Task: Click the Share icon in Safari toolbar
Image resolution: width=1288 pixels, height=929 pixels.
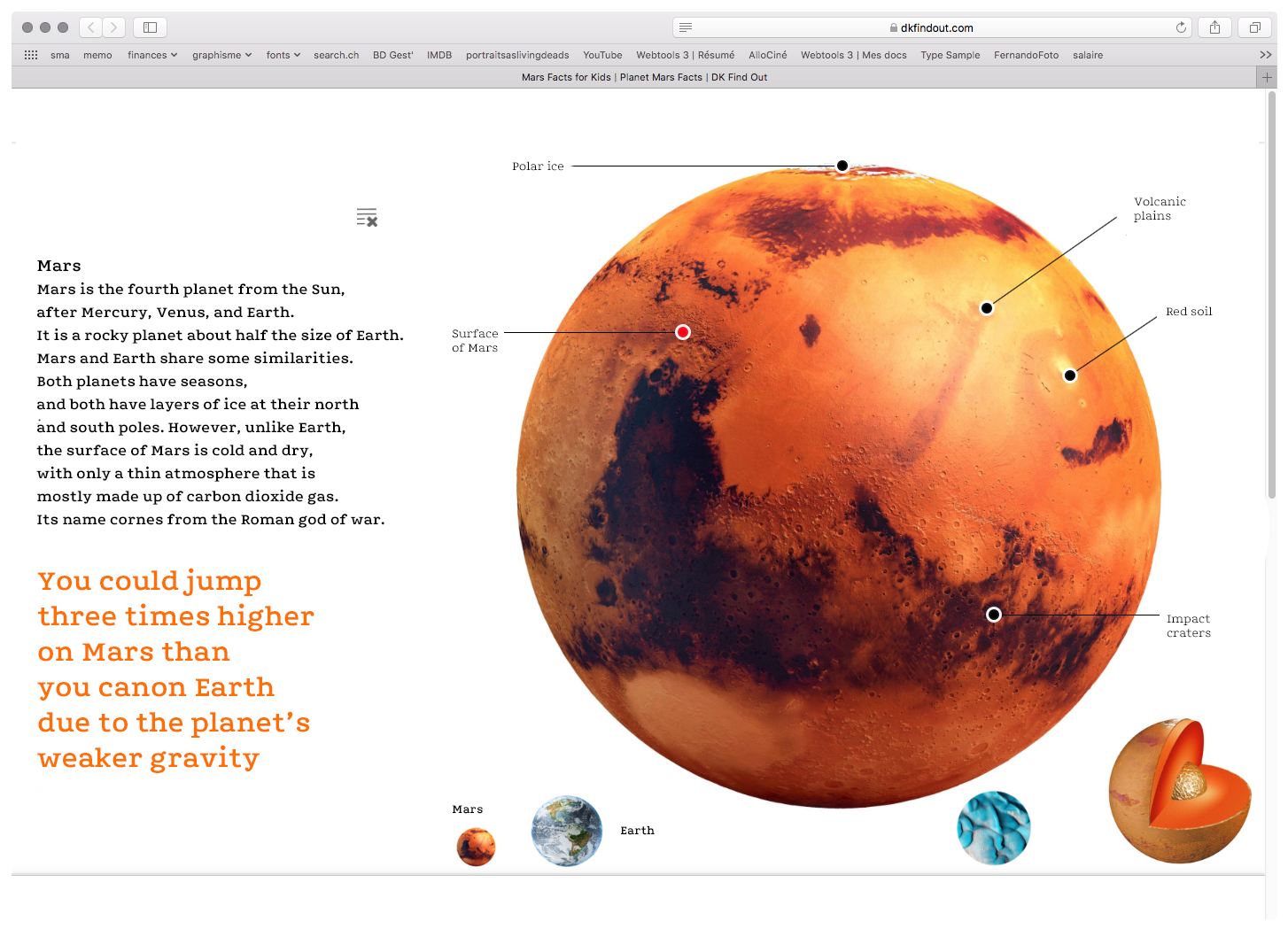Action: [x=1214, y=27]
